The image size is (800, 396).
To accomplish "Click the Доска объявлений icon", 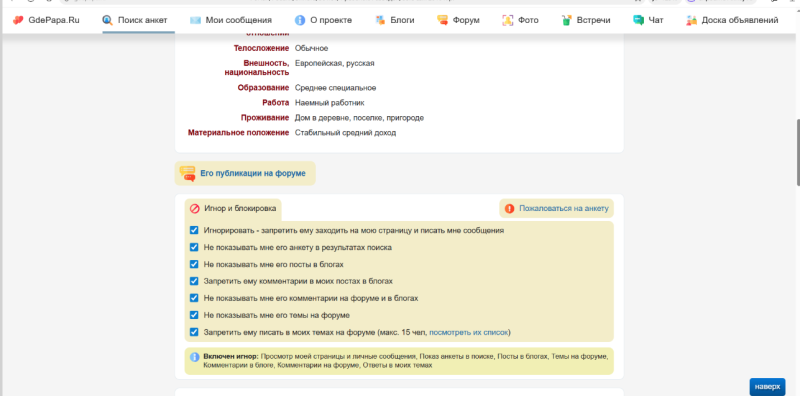I will tap(691, 20).
